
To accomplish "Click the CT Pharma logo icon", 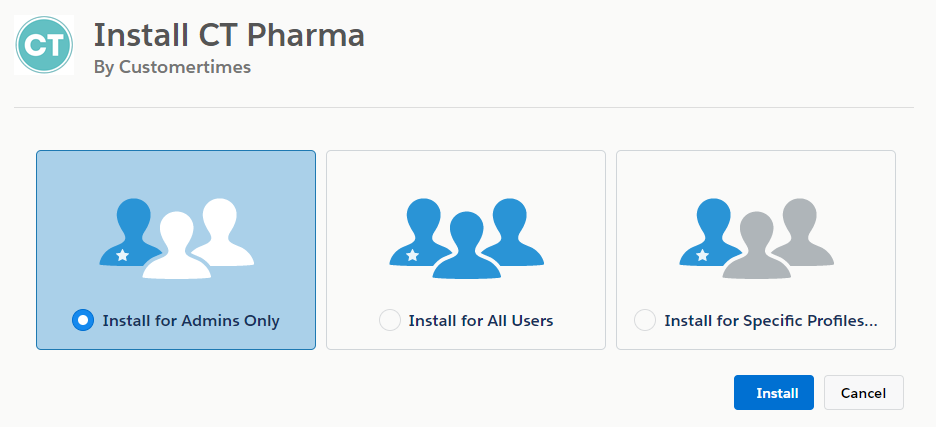I will point(44,45).
